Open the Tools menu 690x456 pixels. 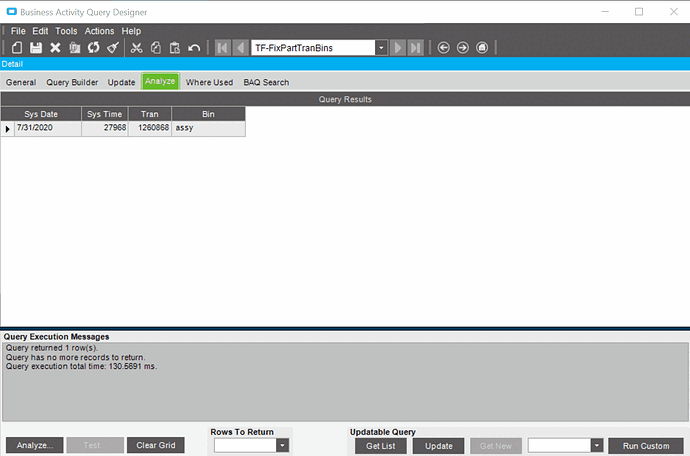[x=66, y=31]
